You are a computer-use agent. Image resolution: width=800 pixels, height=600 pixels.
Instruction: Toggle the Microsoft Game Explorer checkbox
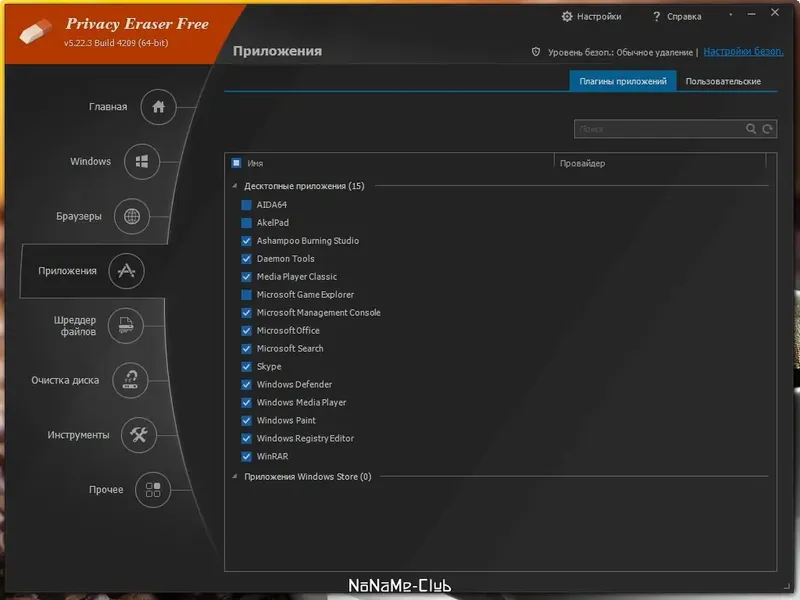(246, 295)
